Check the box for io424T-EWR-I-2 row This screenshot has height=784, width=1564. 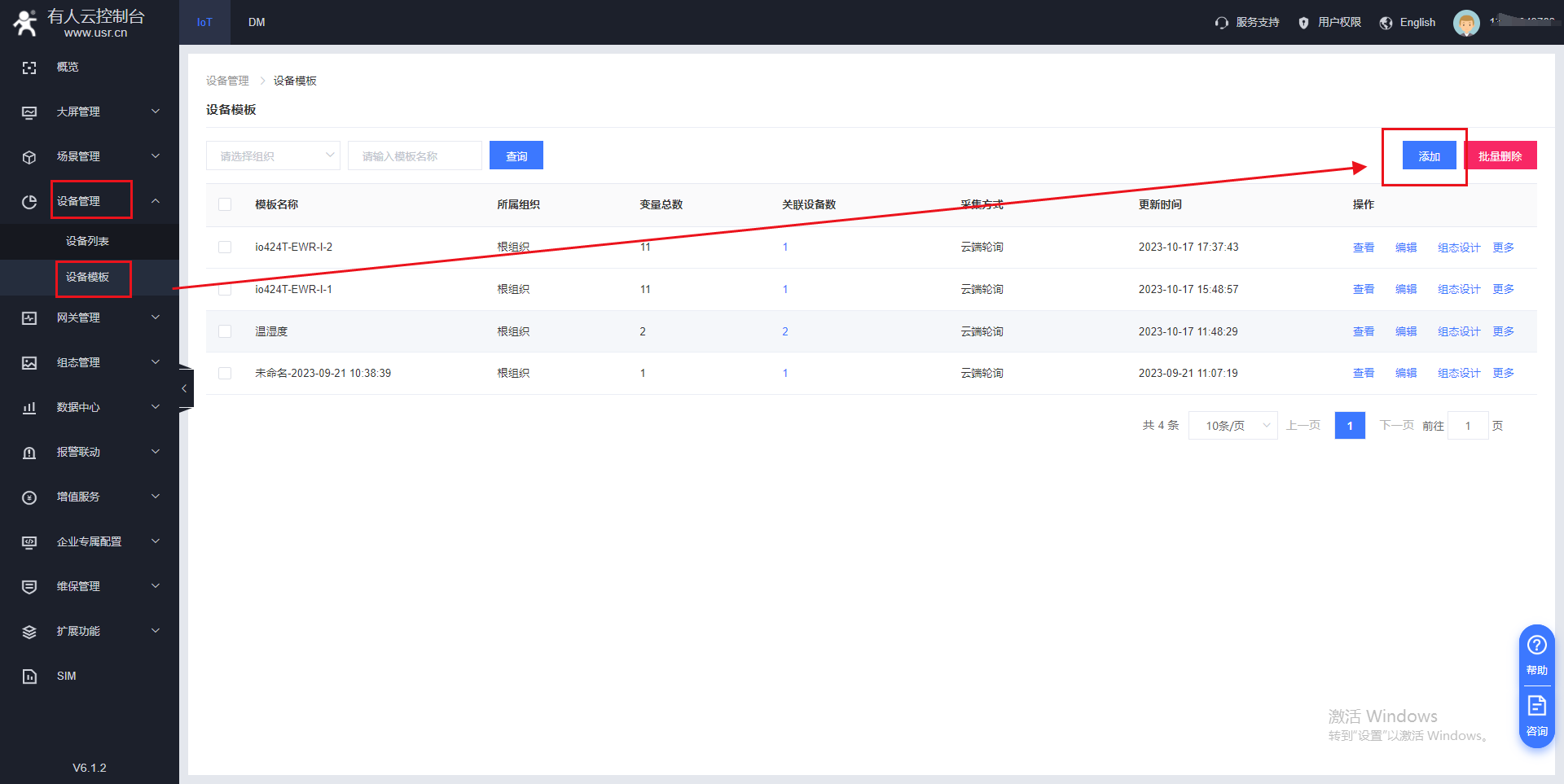pos(225,247)
